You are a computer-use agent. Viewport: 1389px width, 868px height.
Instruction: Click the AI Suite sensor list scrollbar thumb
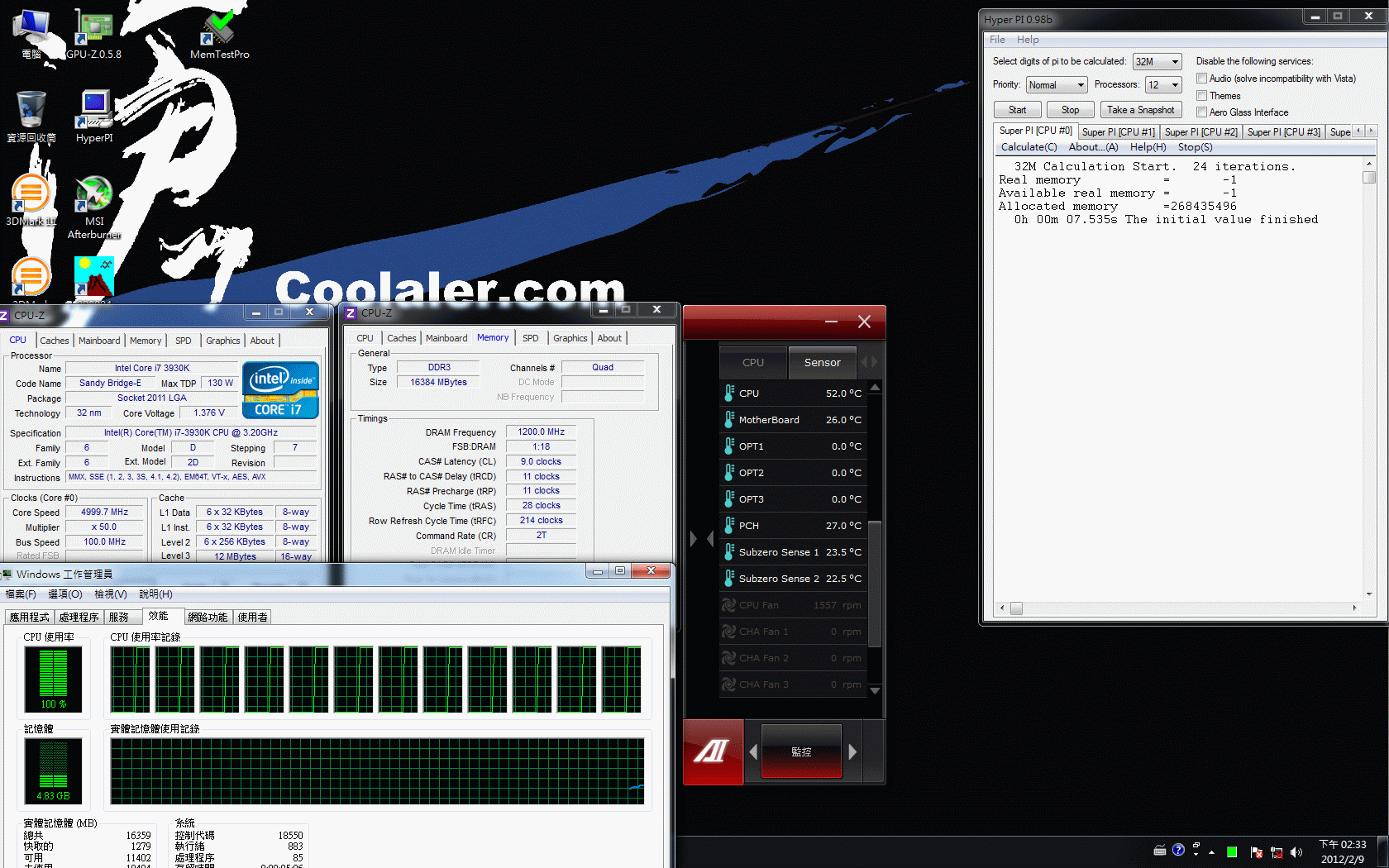[x=875, y=583]
